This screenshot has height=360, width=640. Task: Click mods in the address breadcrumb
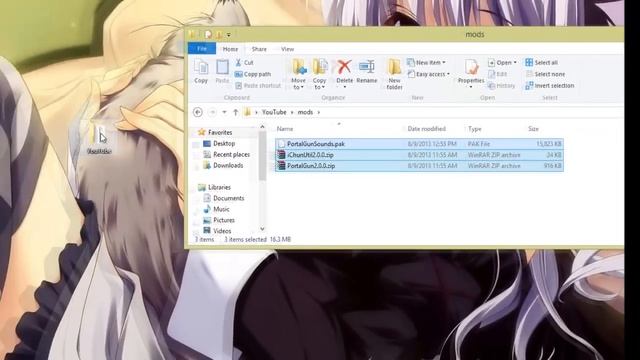(x=305, y=112)
